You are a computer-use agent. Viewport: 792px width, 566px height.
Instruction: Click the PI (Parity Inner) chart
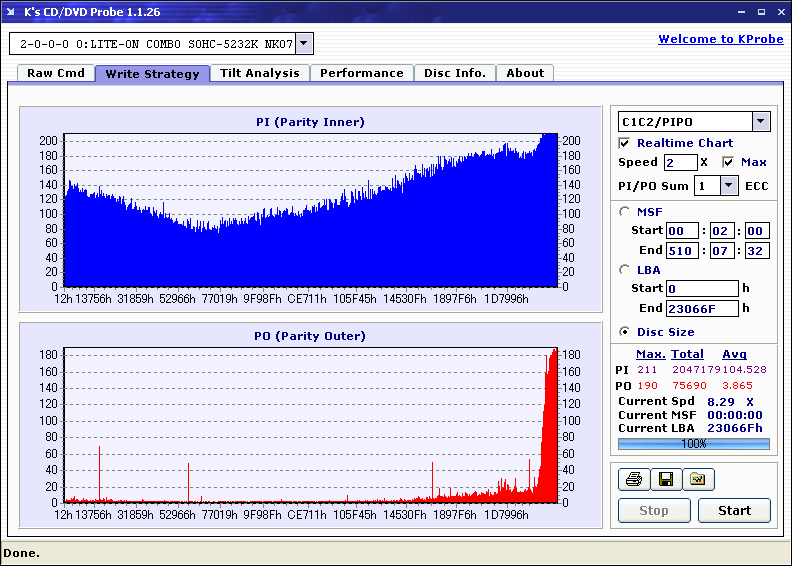311,210
